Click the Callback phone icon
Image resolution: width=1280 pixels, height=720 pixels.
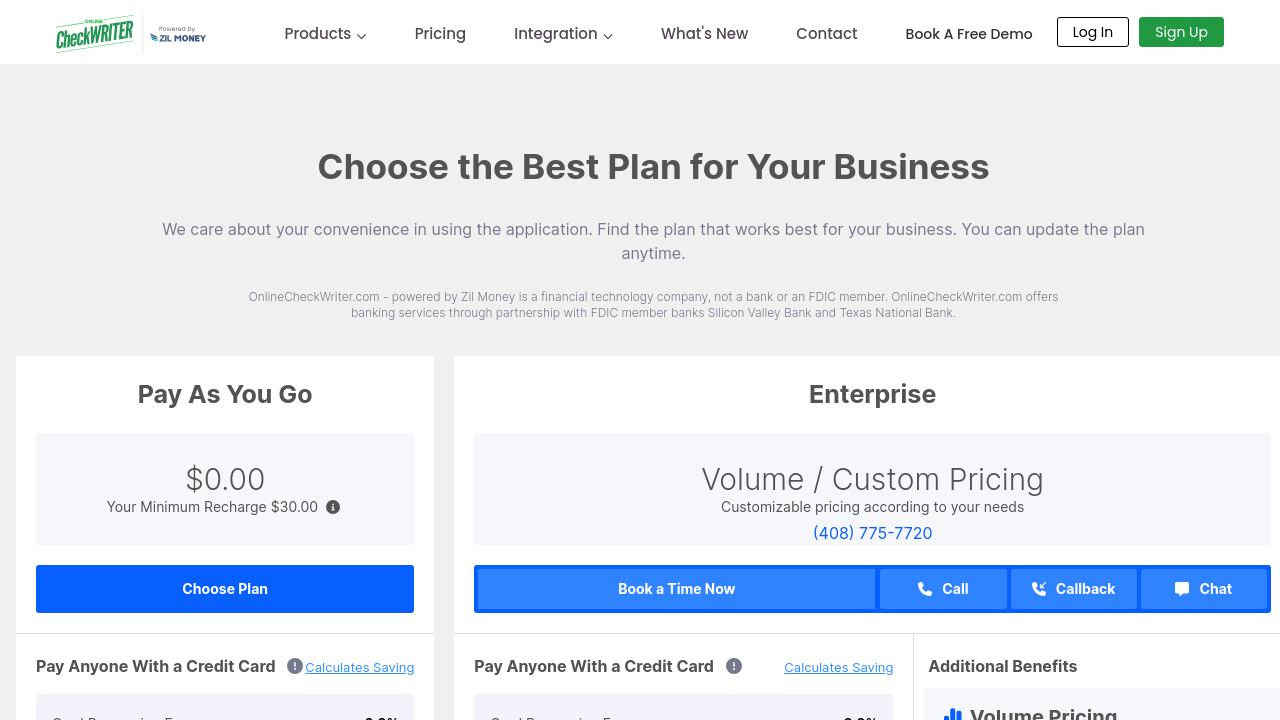[1039, 589]
